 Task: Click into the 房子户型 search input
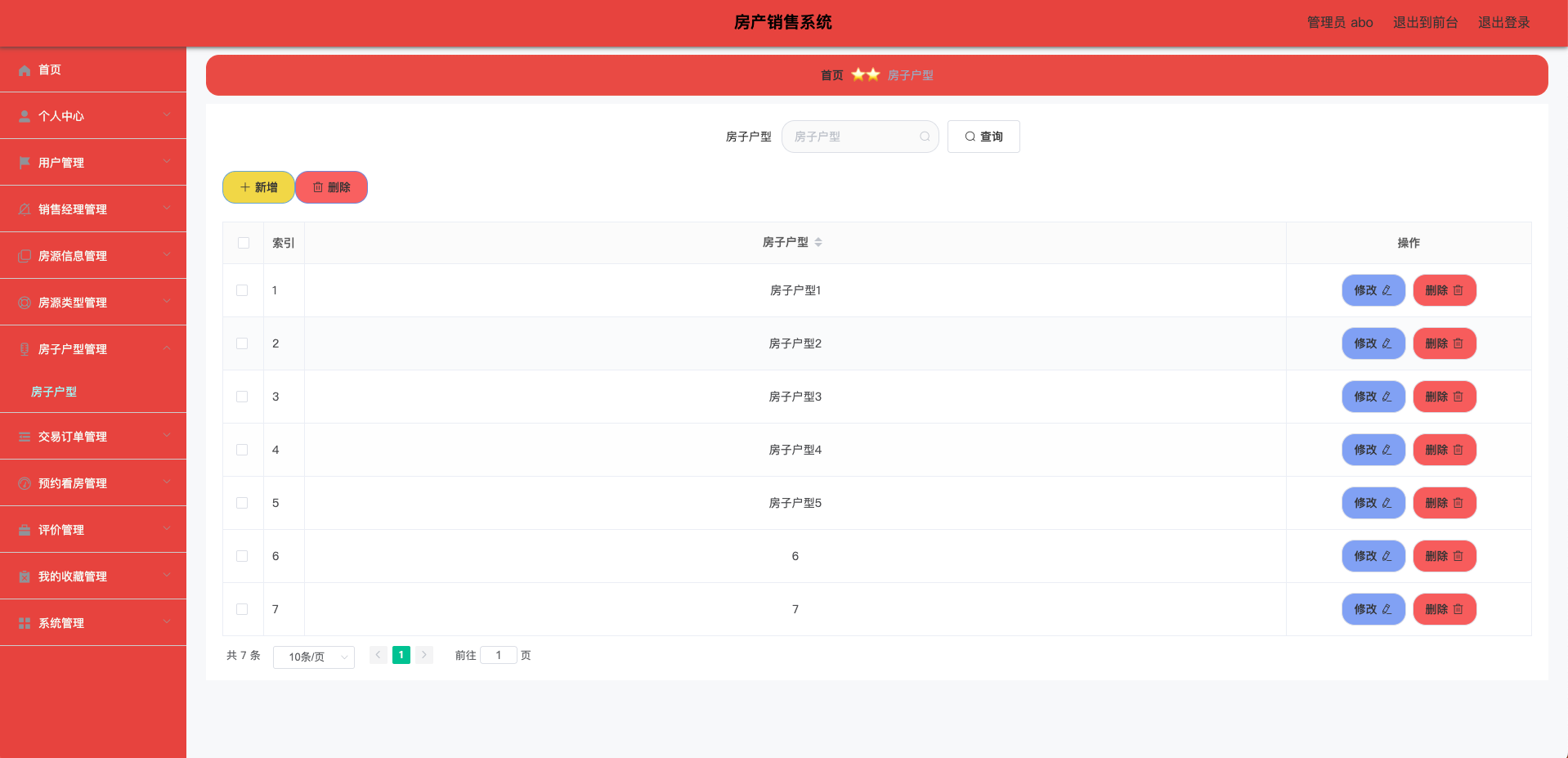point(860,137)
